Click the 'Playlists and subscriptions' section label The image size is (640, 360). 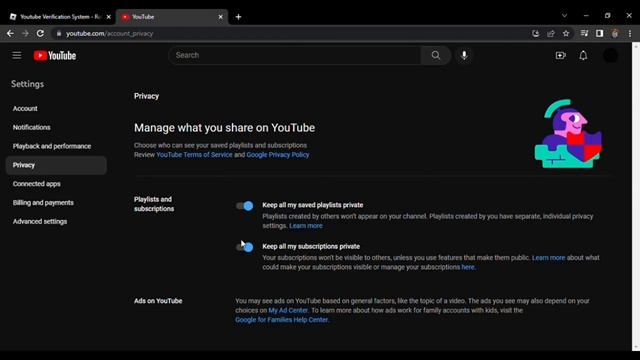click(154, 204)
